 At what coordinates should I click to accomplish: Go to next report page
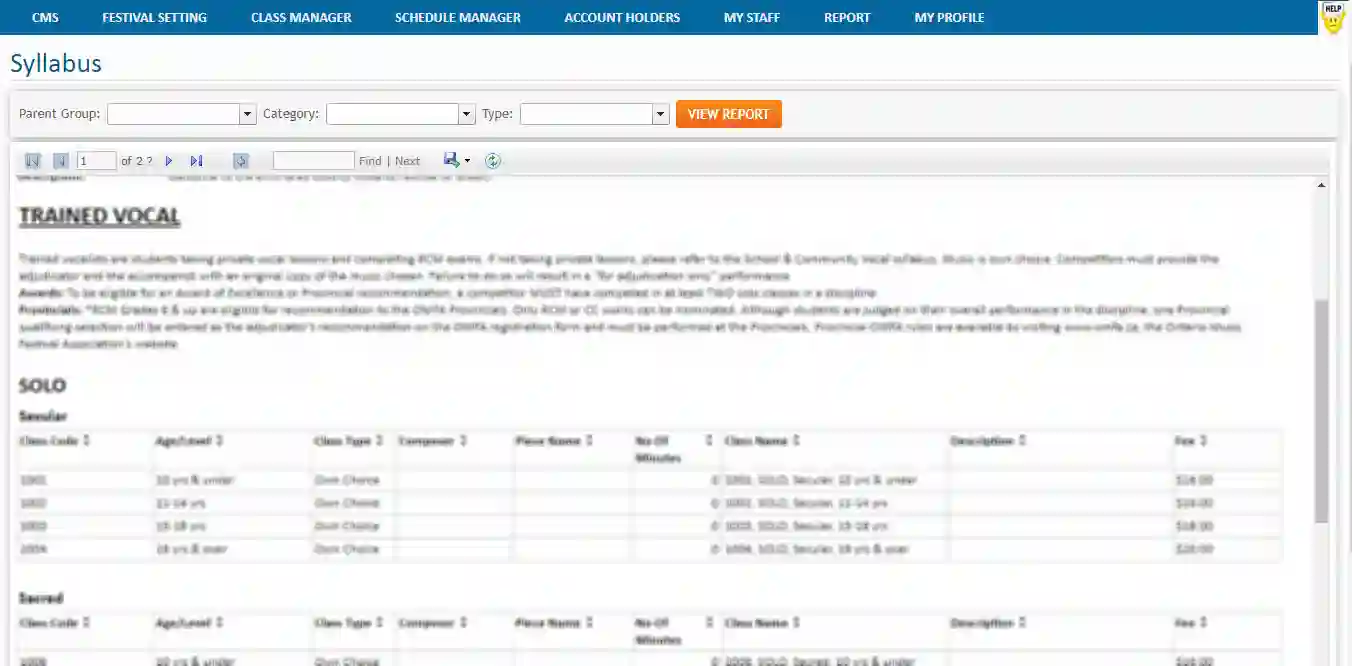(x=169, y=161)
